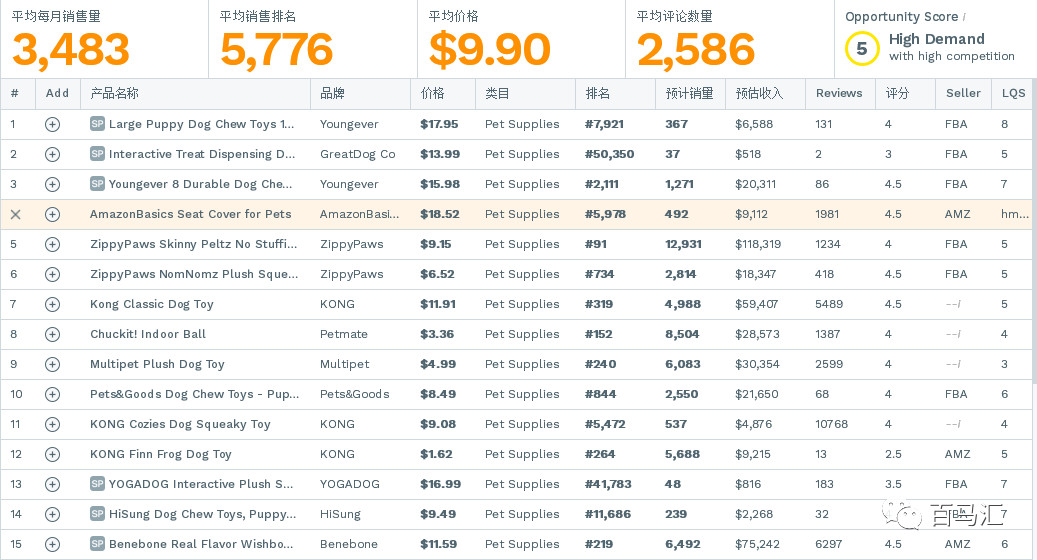Click the Opportunity Score circle showing 5
The image size is (1037, 560).
click(x=861, y=48)
